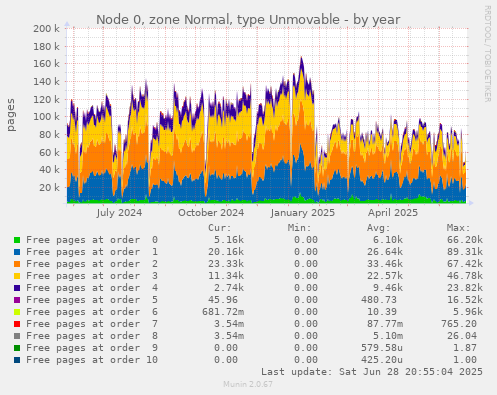Click the navy order 10 legend swatch

[x=17, y=360]
